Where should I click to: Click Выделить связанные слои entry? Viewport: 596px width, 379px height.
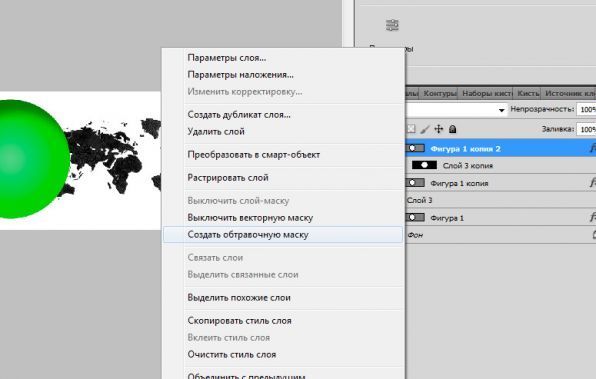pyautogui.click(x=243, y=274)
